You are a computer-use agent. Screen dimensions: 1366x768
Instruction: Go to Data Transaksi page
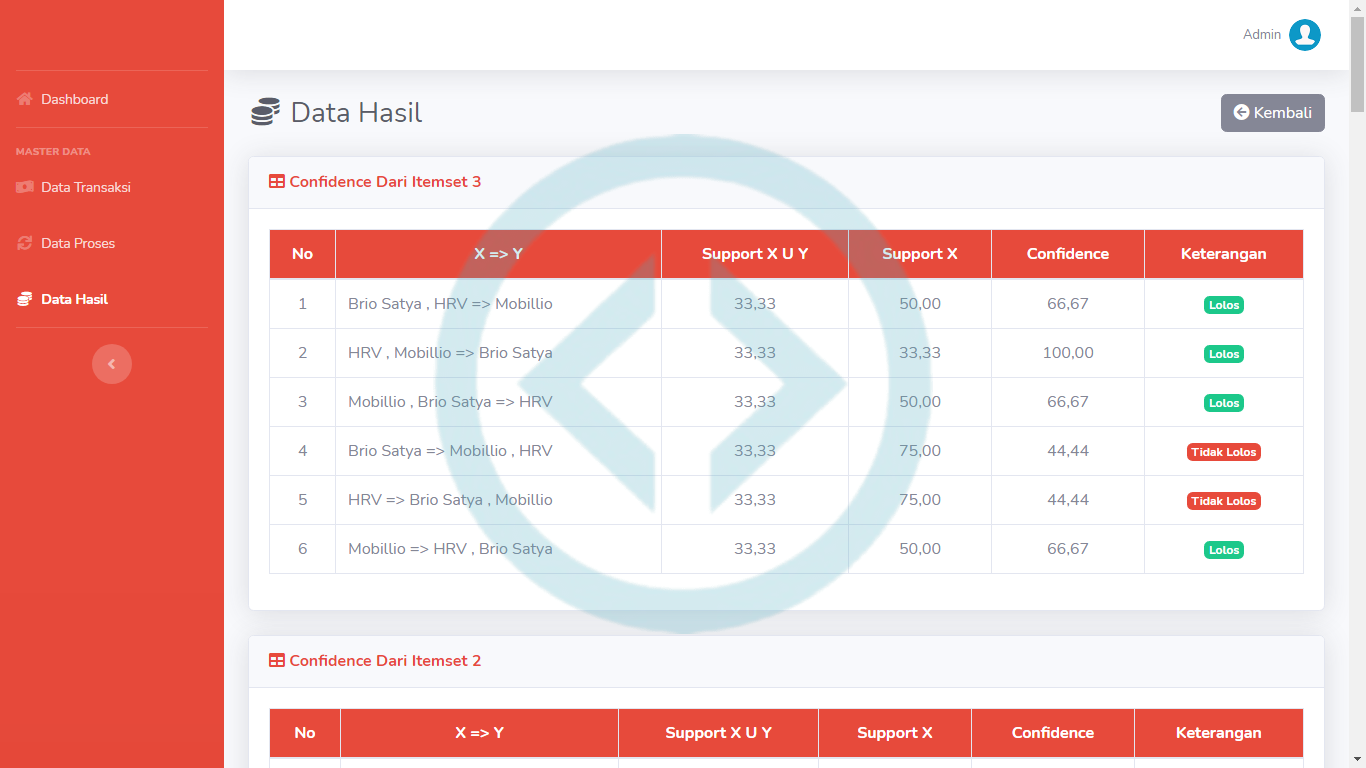pos(85,187)
